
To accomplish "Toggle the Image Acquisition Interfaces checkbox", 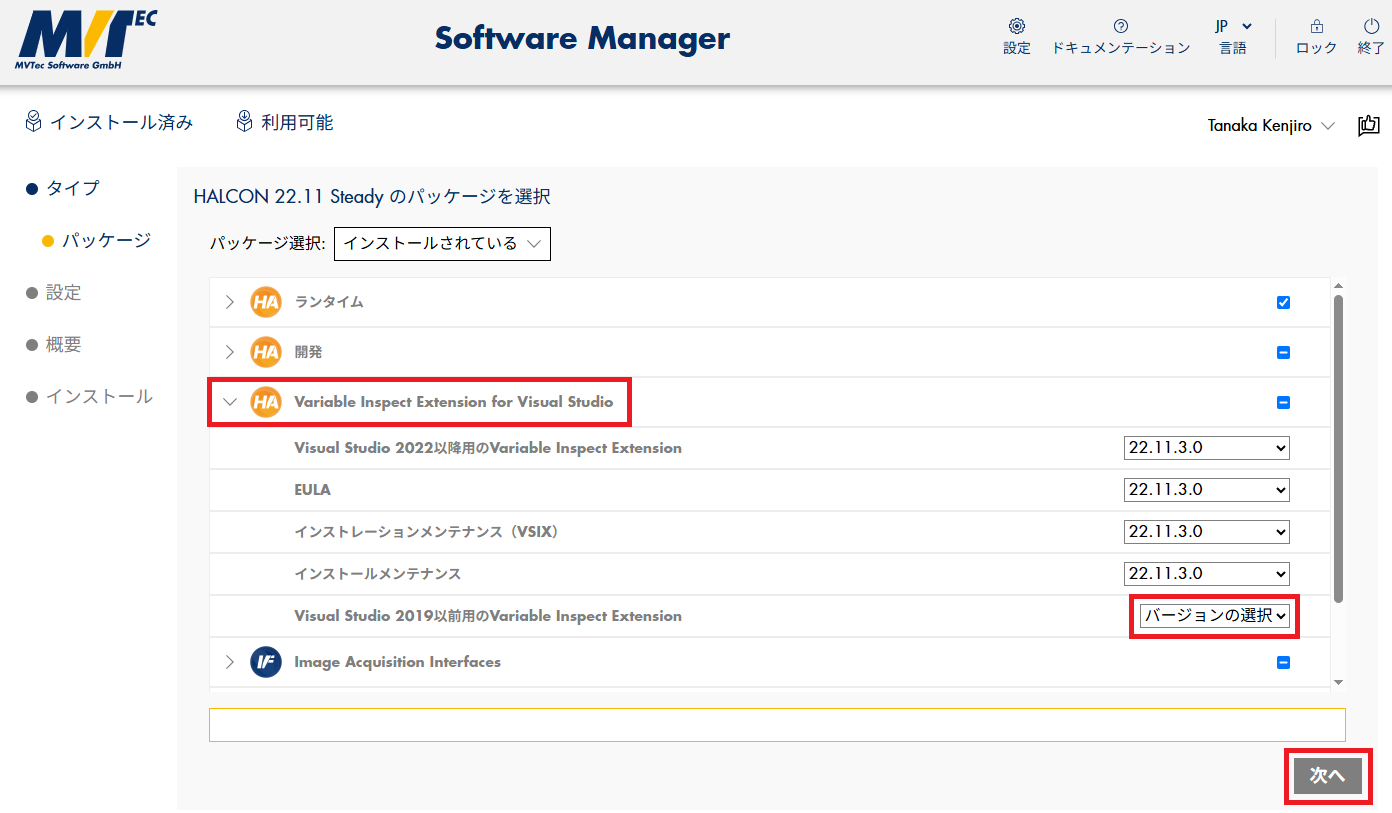I will tap(1283, 662).
